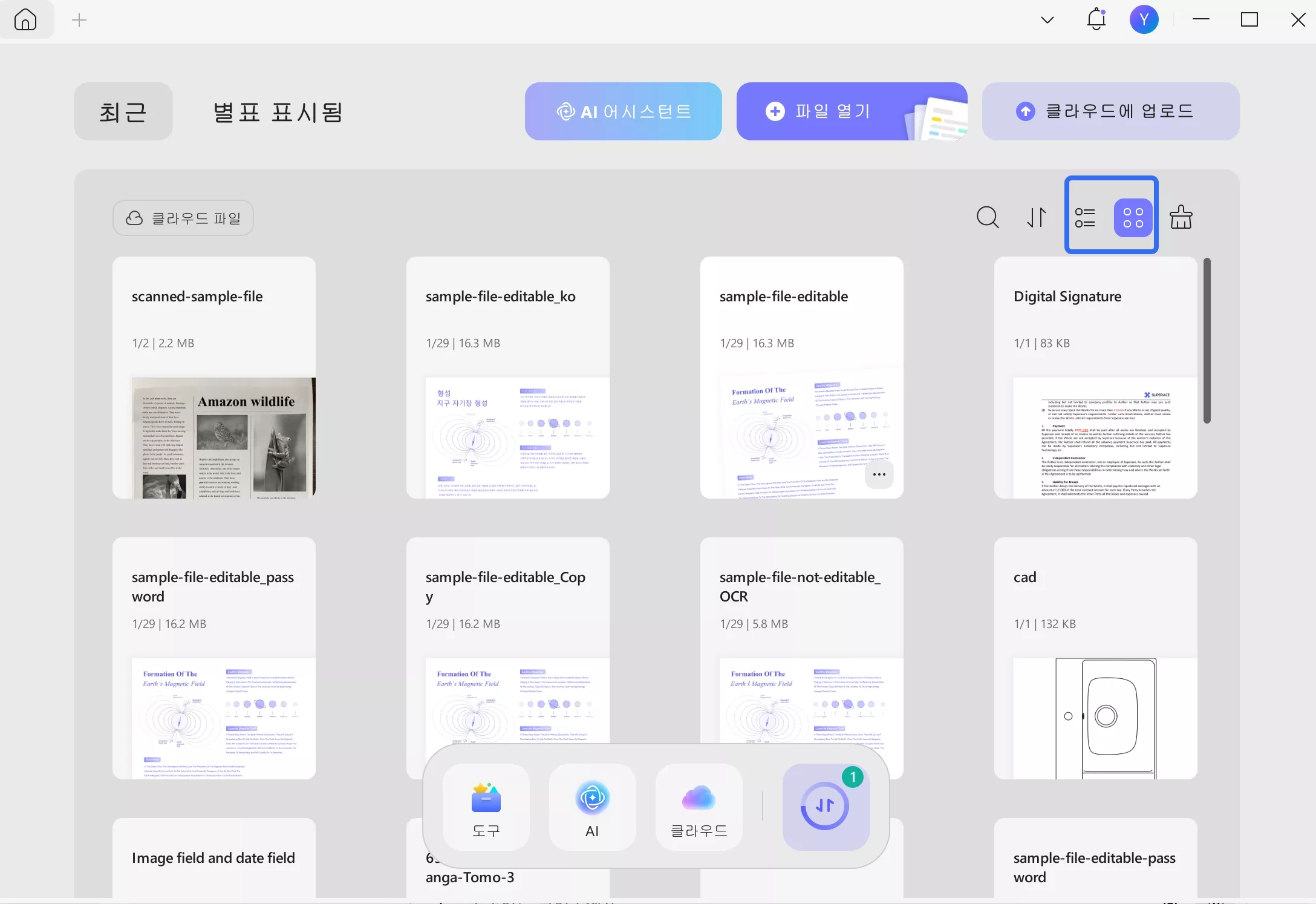1316x904 pixels.
Task: Clear recent list with broom icon
Action: point(1181,217)
